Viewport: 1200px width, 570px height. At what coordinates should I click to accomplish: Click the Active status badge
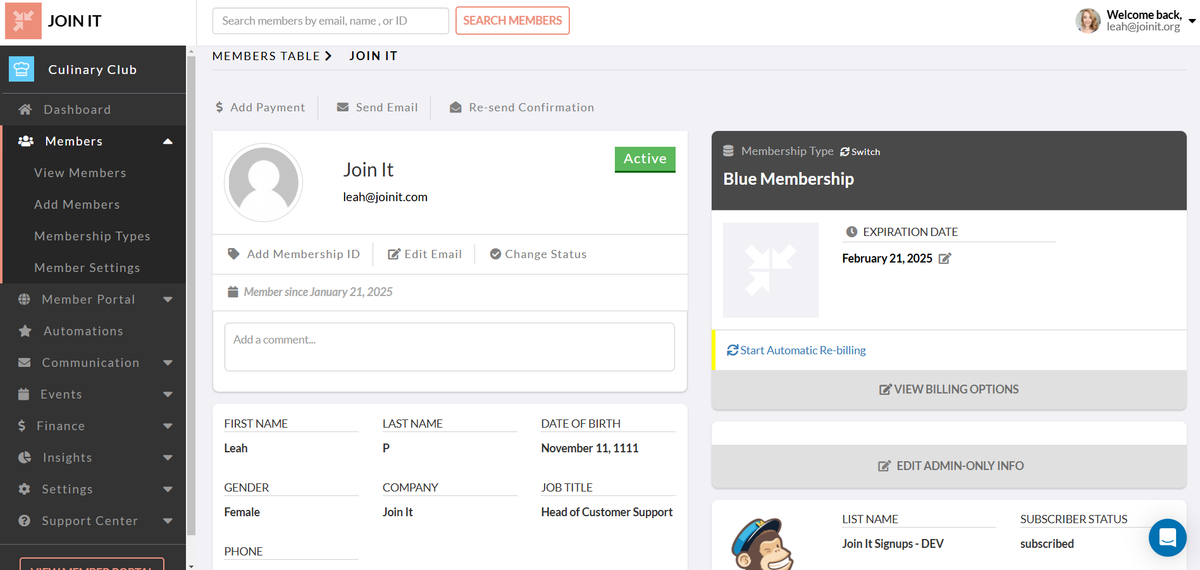click(645, 159)
